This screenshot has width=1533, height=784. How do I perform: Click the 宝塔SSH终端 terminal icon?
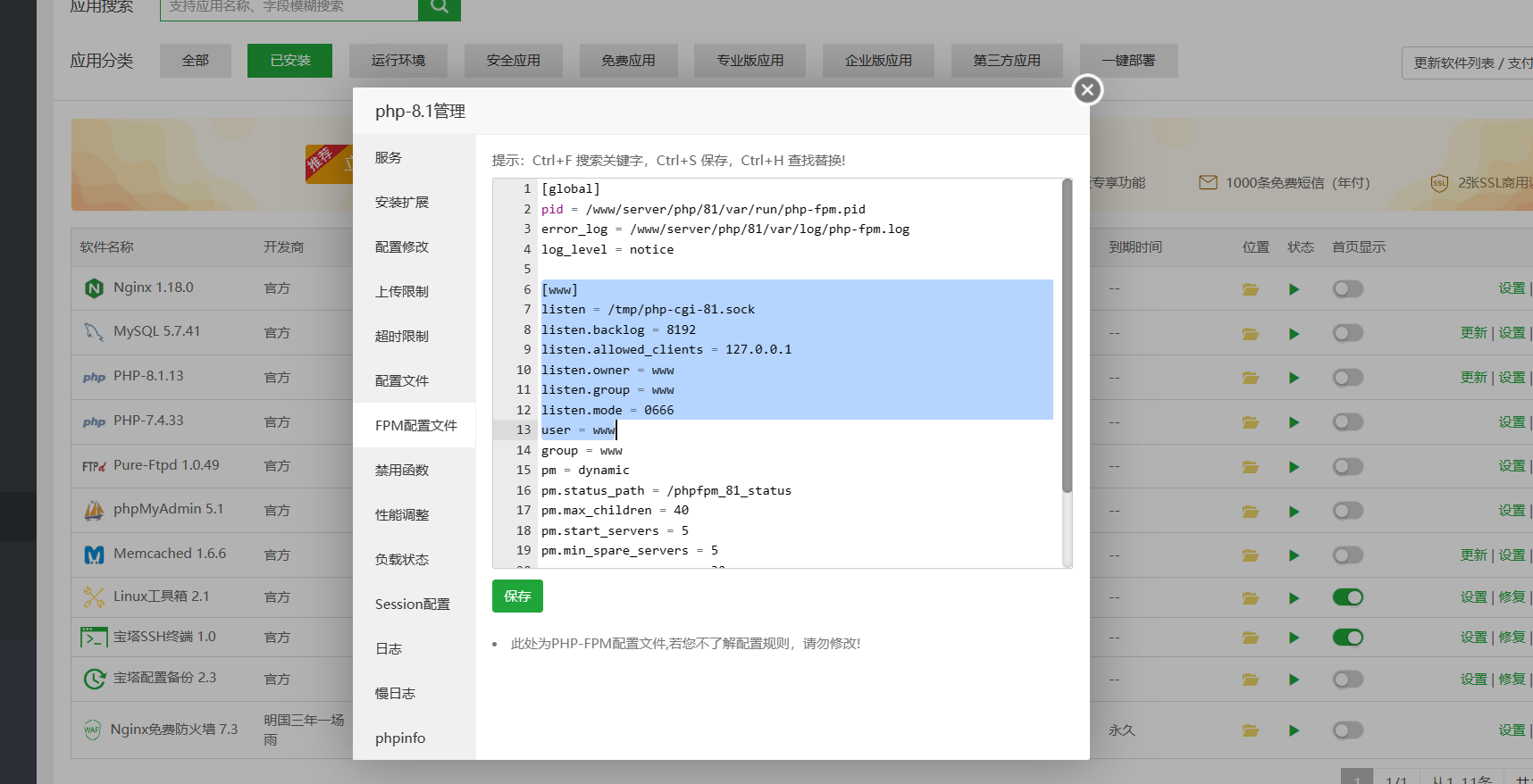94,637
